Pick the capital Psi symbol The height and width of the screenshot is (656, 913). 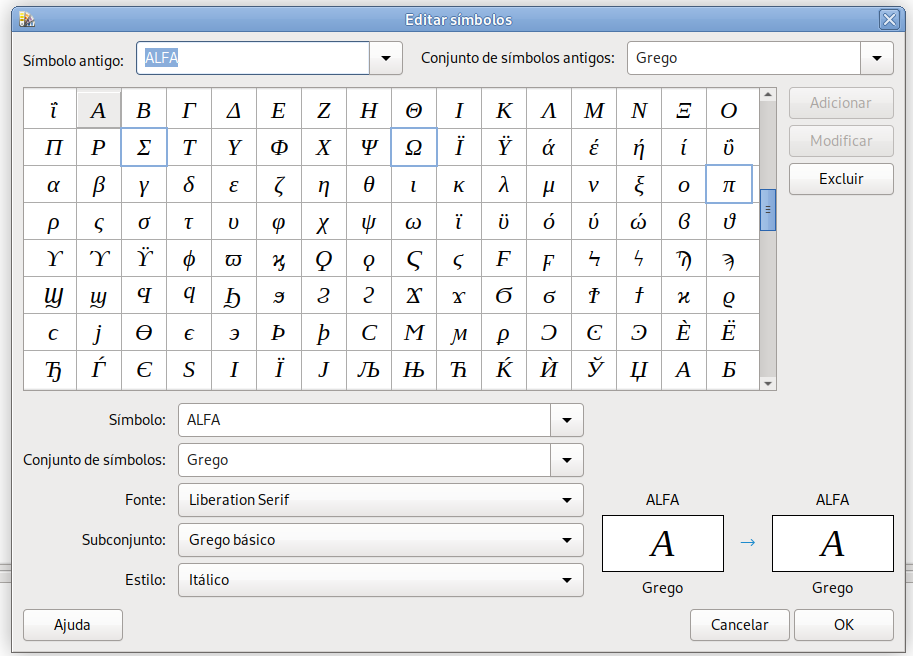[x=369, y=147]
